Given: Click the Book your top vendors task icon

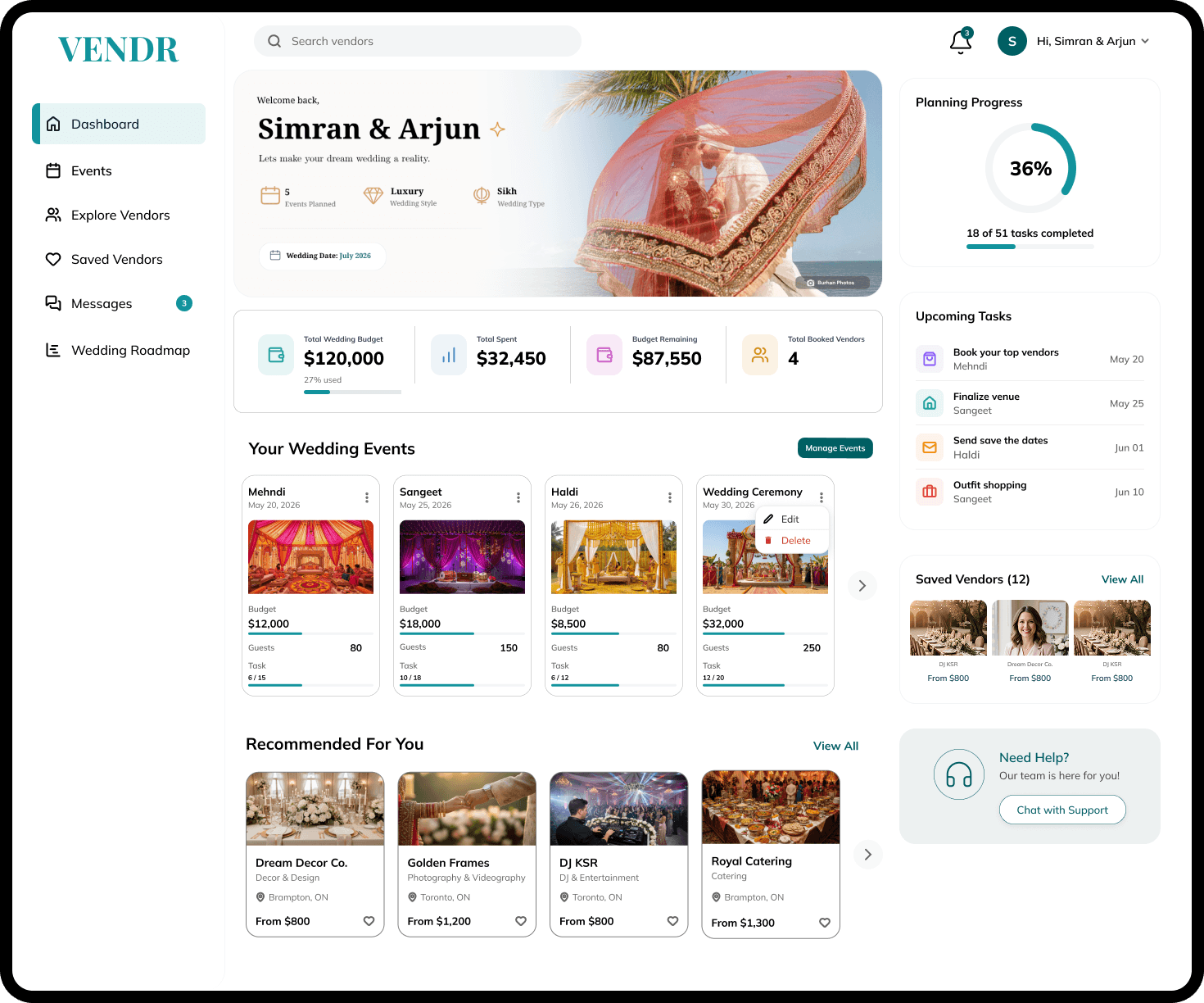Looking at the screenshot, I should (x=930, y=359).
